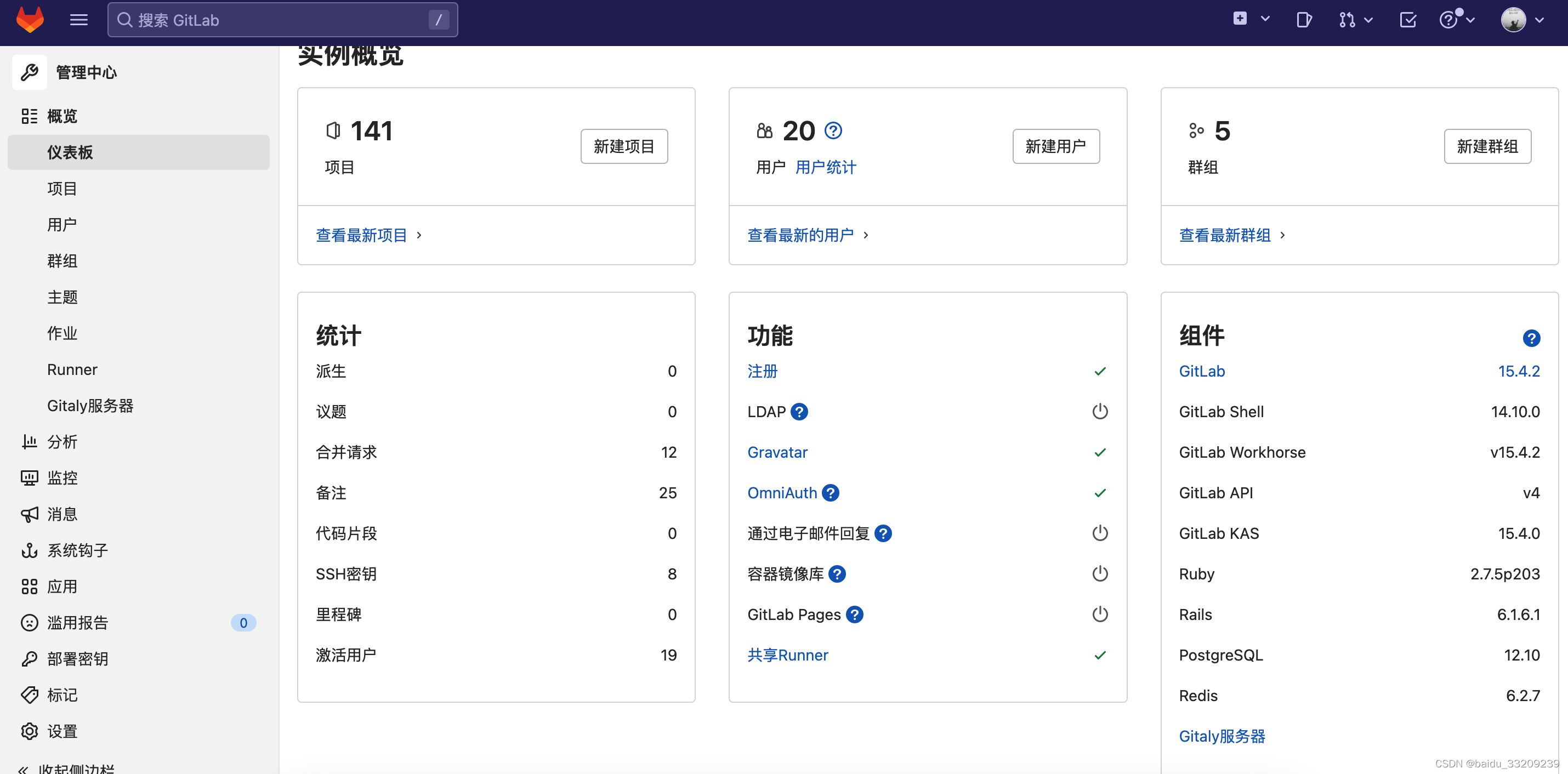Click help icon beside 通过电子邮件回复
The height and width of the screenshot is (774, 1568).
(883, 534)
